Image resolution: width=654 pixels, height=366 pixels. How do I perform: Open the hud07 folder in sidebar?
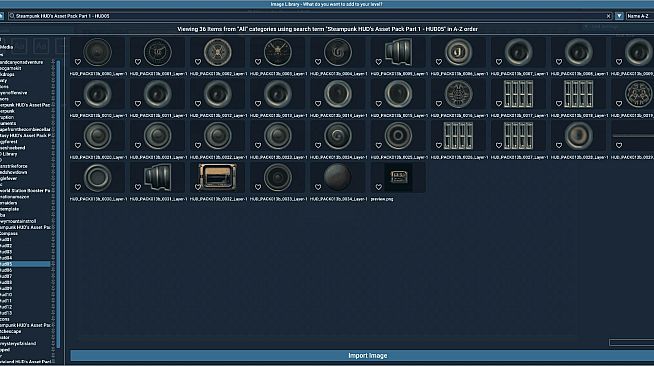pyautogui.click(x=6, y=276)
